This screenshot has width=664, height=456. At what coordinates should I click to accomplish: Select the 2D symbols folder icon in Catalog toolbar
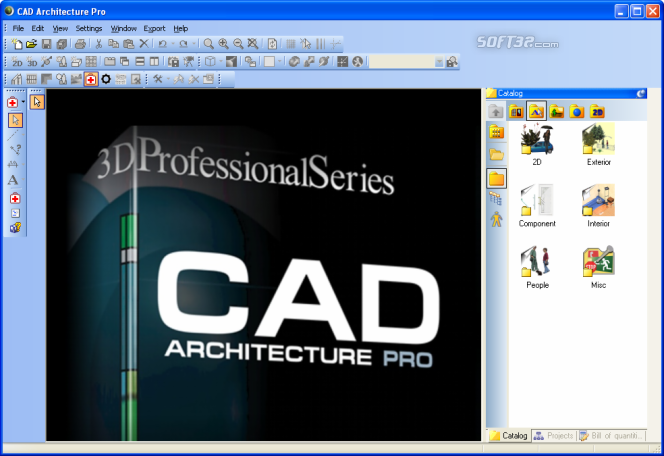point(597,112)
